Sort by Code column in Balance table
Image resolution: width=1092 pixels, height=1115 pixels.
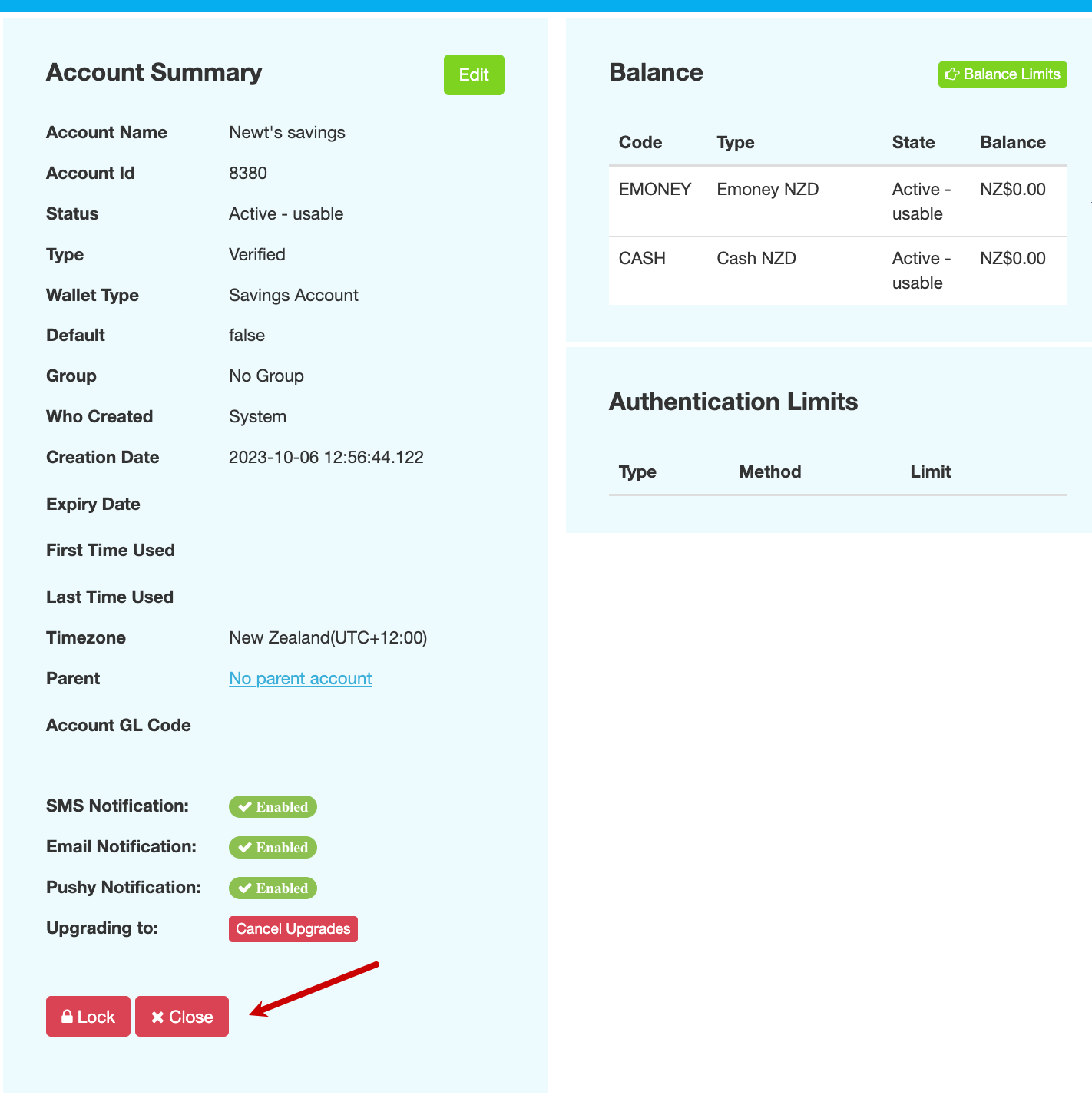[x=640, y=143]
